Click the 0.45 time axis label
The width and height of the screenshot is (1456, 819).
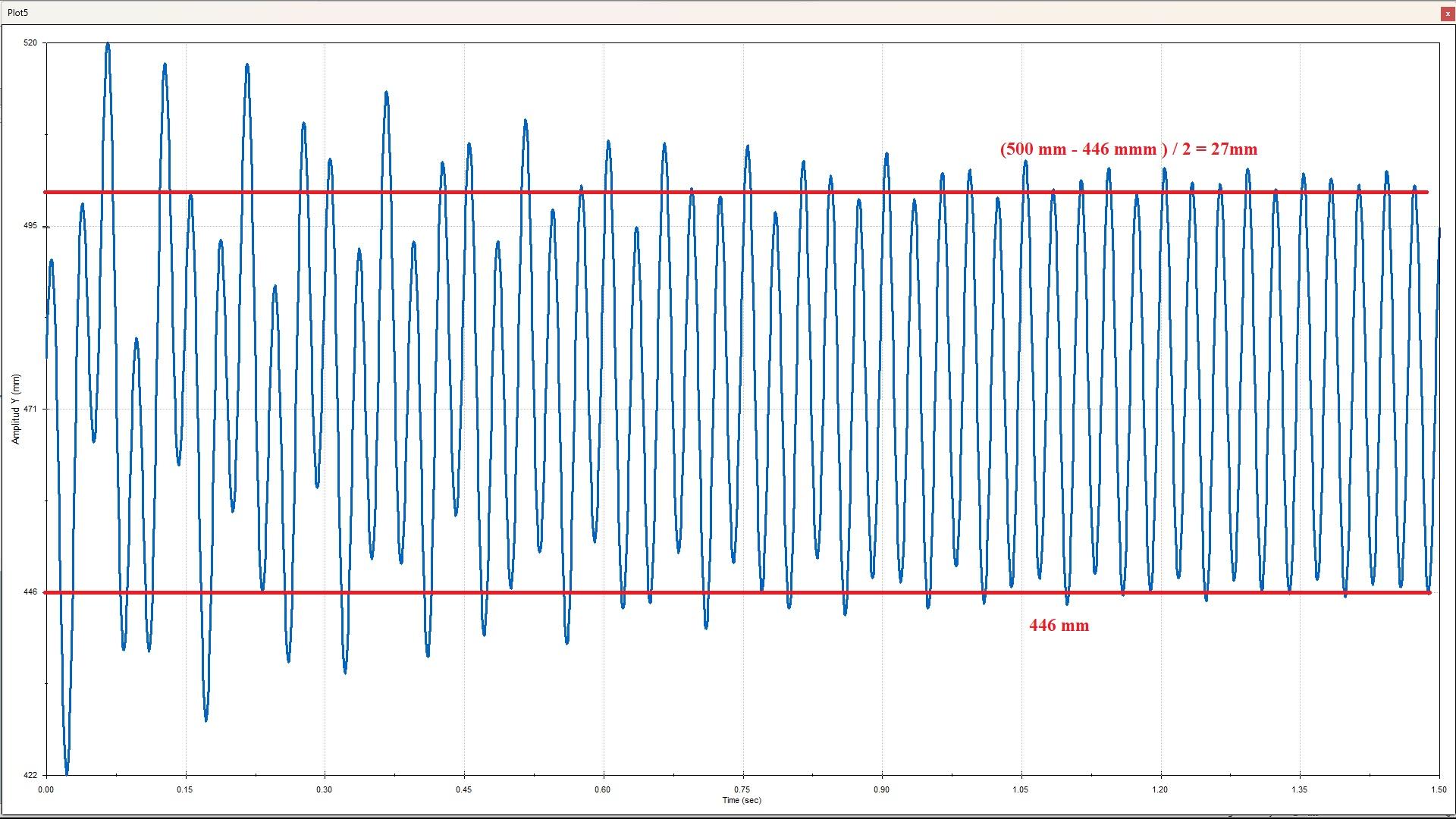[464, 789]
